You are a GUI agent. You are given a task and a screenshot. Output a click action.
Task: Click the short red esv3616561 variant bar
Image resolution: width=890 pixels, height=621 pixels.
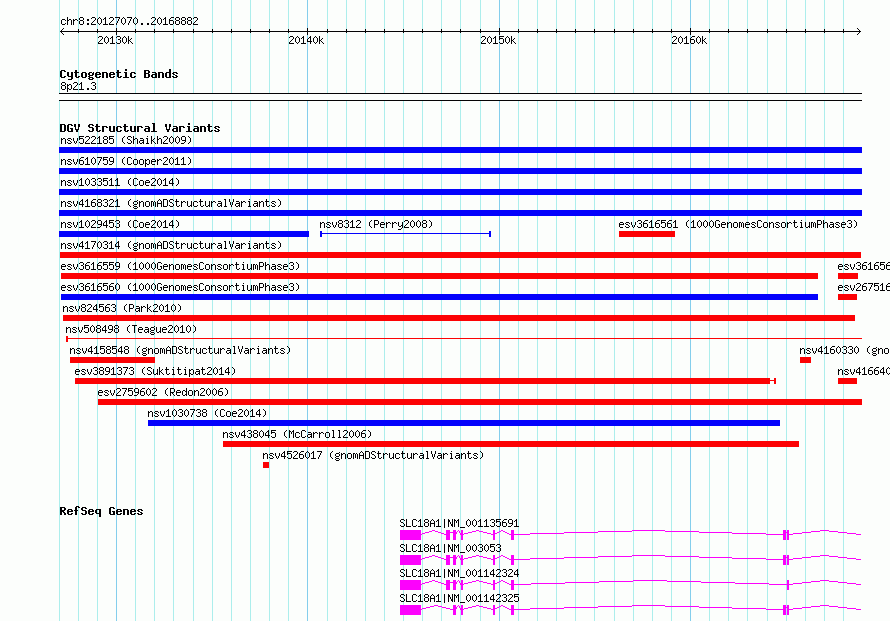click(647, 234)
